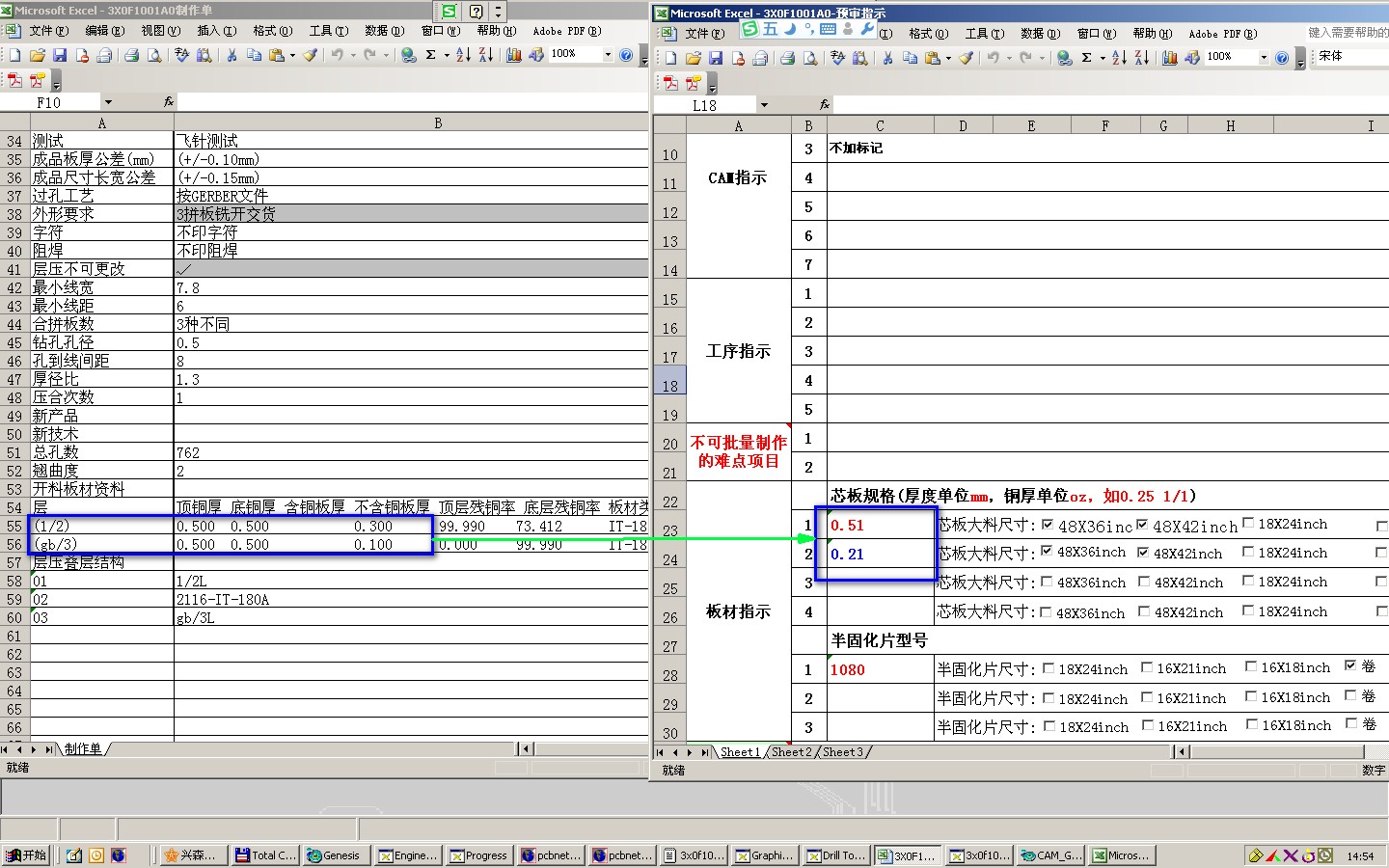The height and width of the screenshot is (868, 1389).
Task: Click Genesis taskbar button
Action: pyautogui.click(x=338, y=855)
